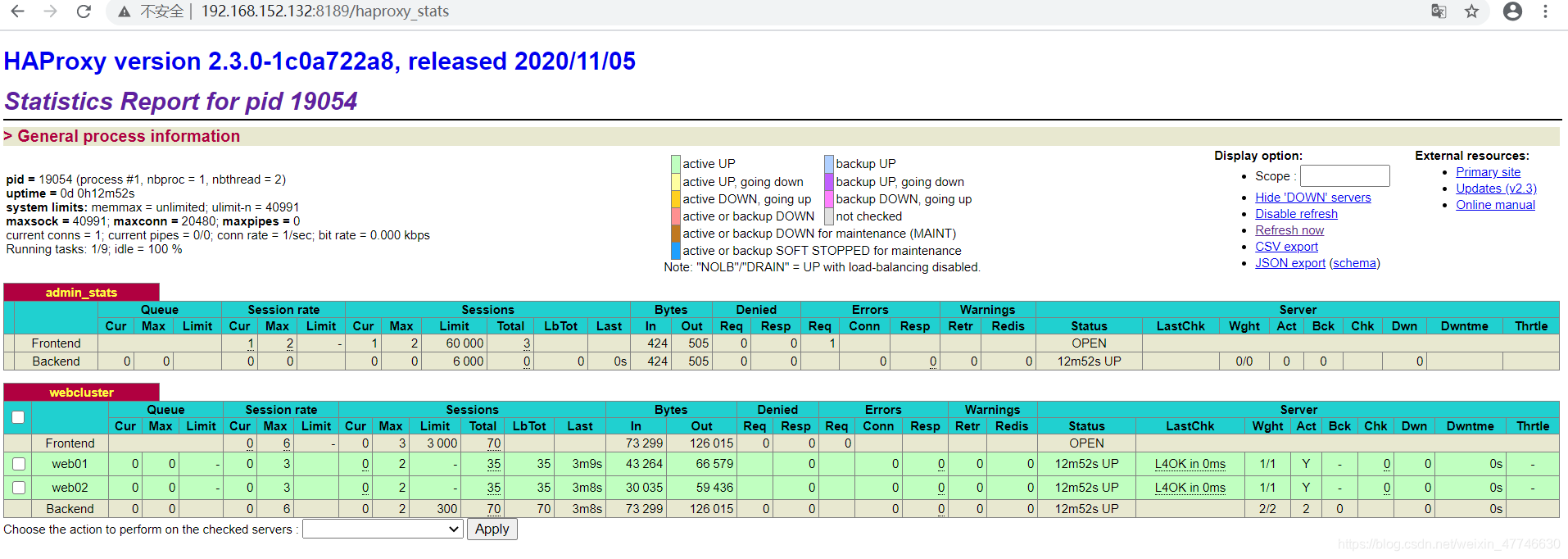
Task: Click web01 status '12m52s UP'
Action: pos(1086,464)
